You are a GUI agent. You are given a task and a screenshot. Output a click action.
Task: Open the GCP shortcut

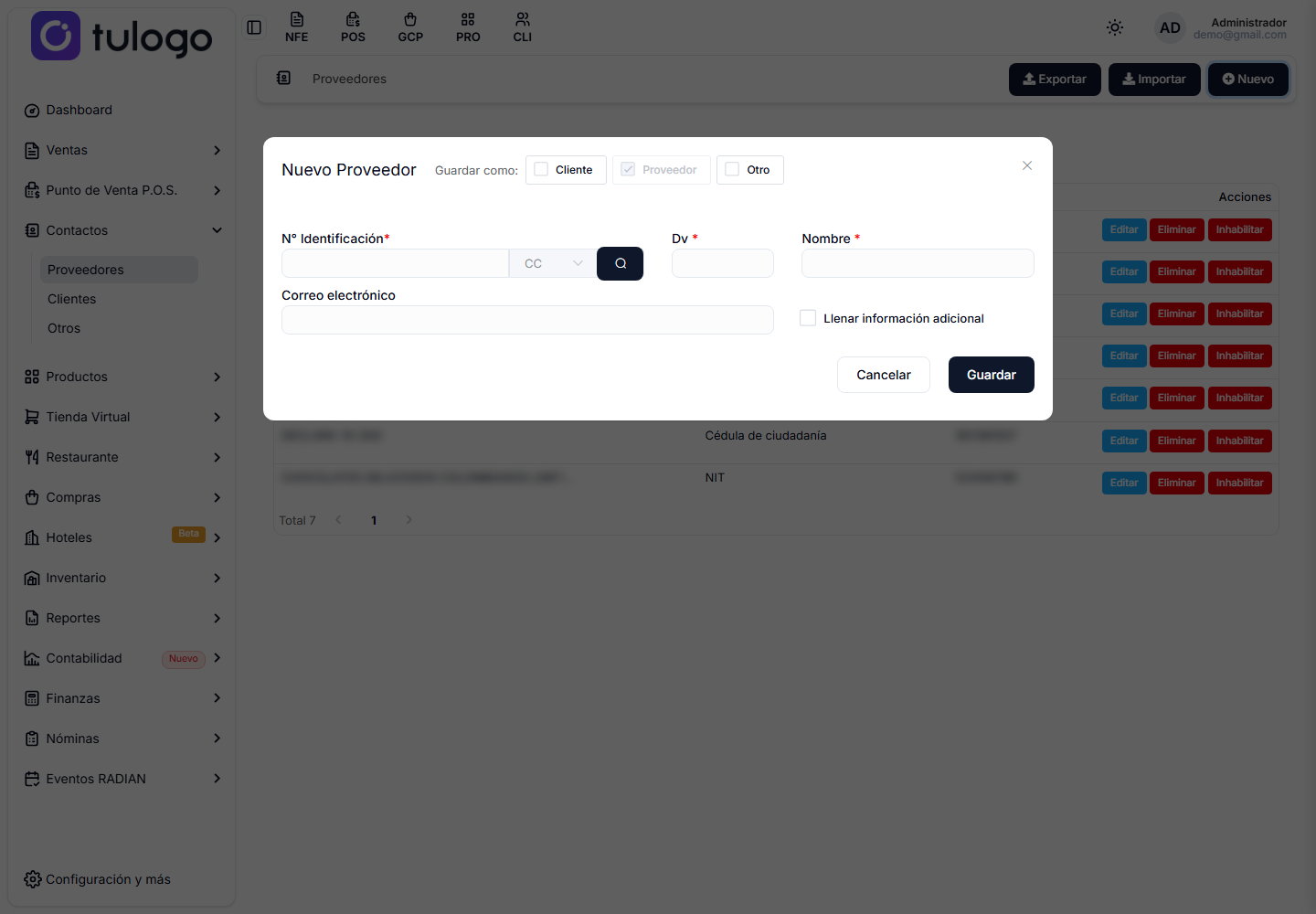pos(410,27)
